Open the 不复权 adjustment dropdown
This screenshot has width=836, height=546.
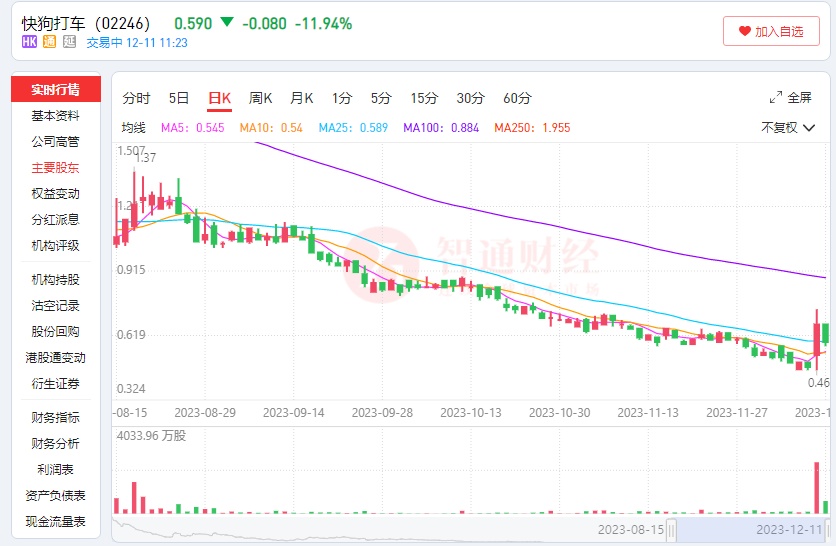pyautogui.click(x=787, y=127)
